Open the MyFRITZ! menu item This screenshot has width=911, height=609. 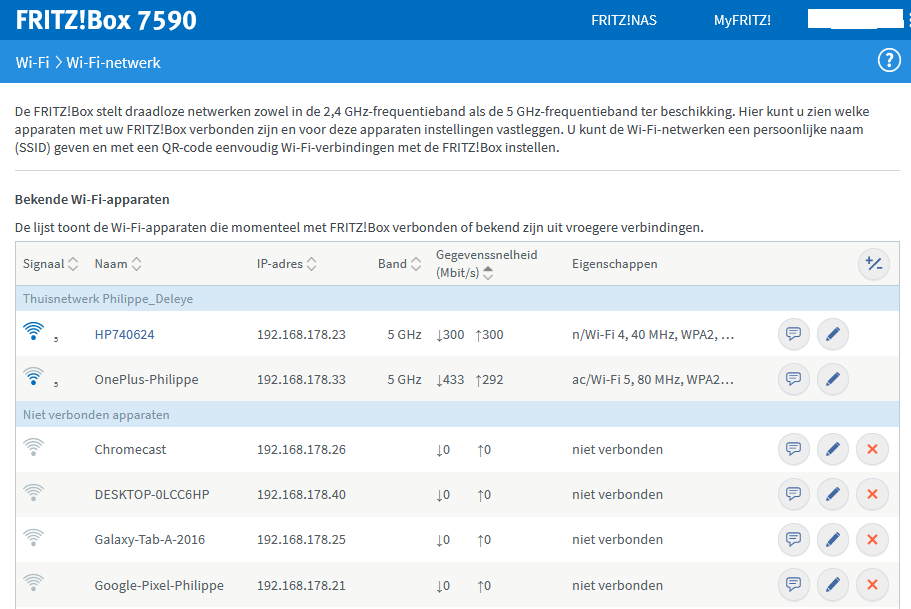(x=742, y=20)
